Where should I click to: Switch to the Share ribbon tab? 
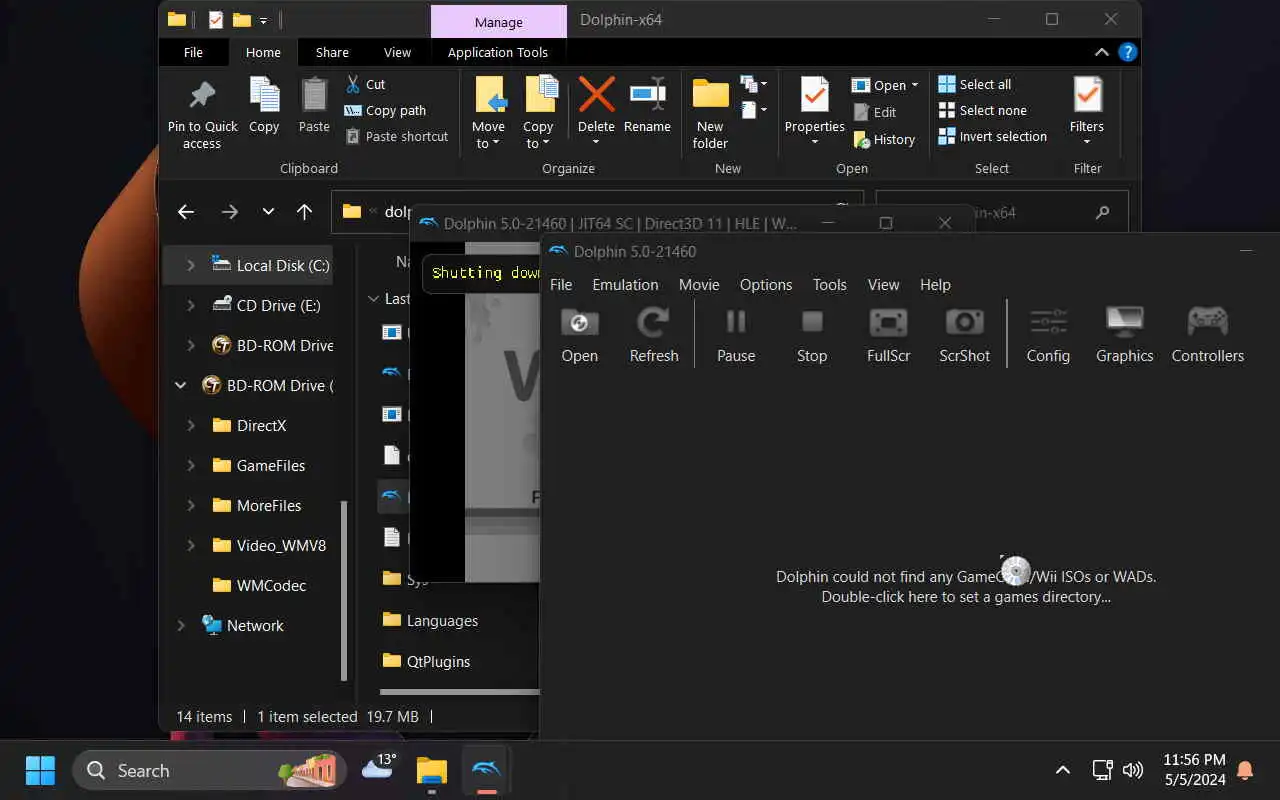332,52
